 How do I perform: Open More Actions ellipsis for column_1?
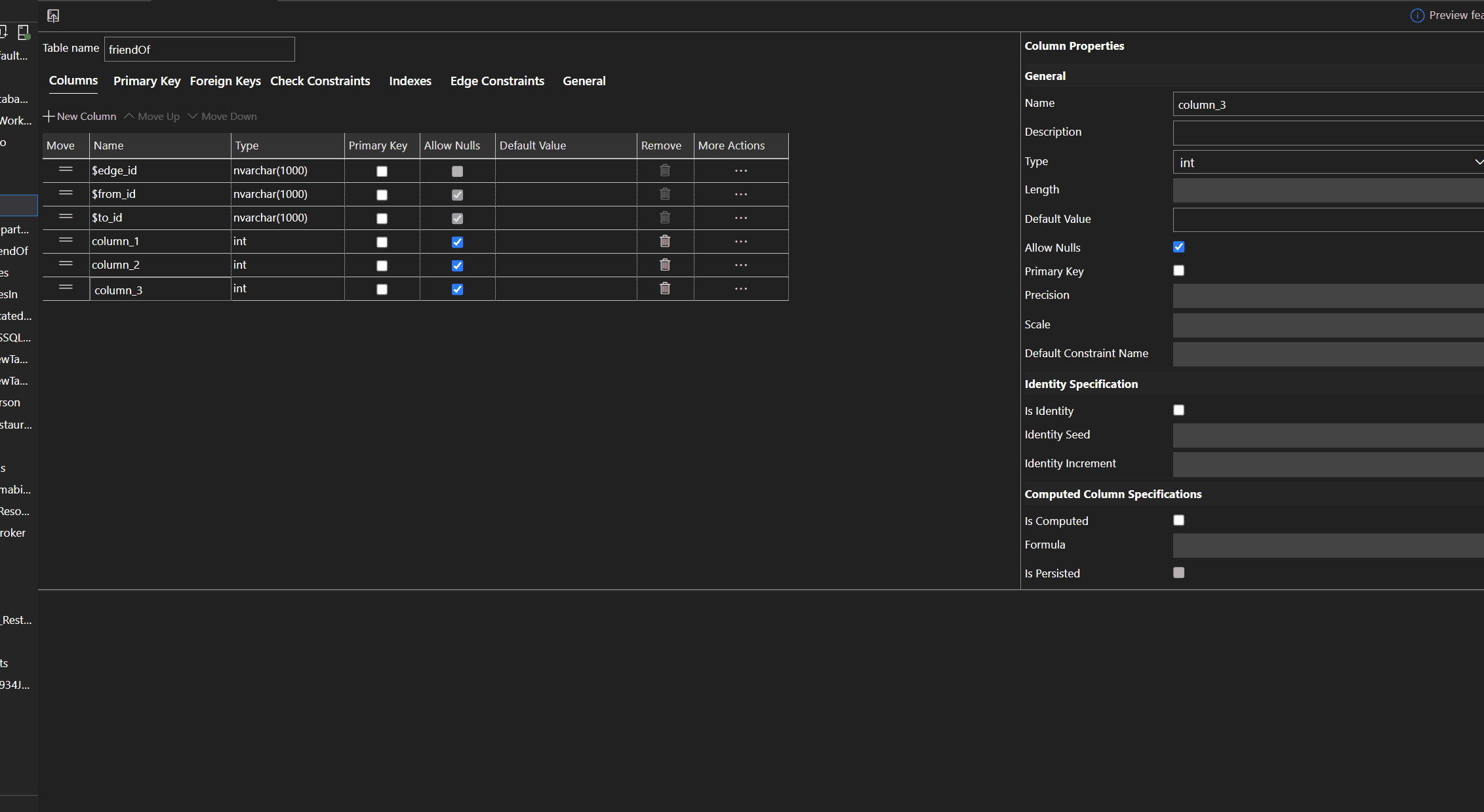click(x=741, y=242)
